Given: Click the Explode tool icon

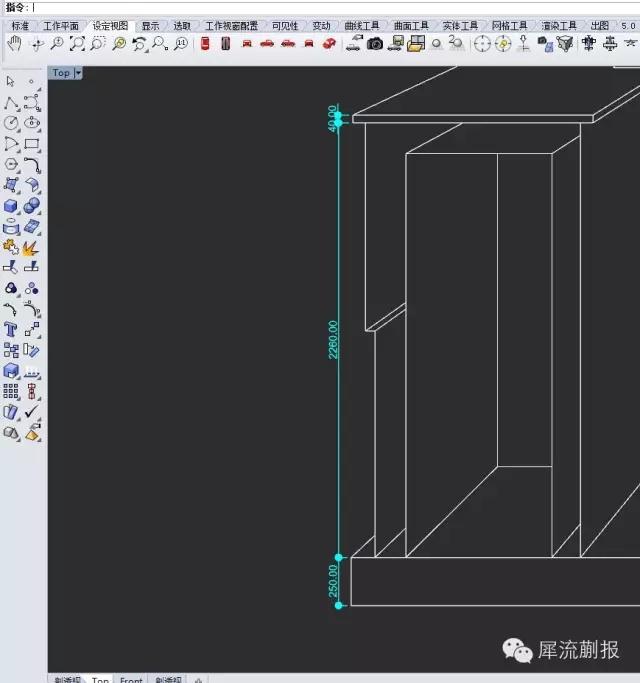Looking at the screenshot, I should [x=31, y=247].
